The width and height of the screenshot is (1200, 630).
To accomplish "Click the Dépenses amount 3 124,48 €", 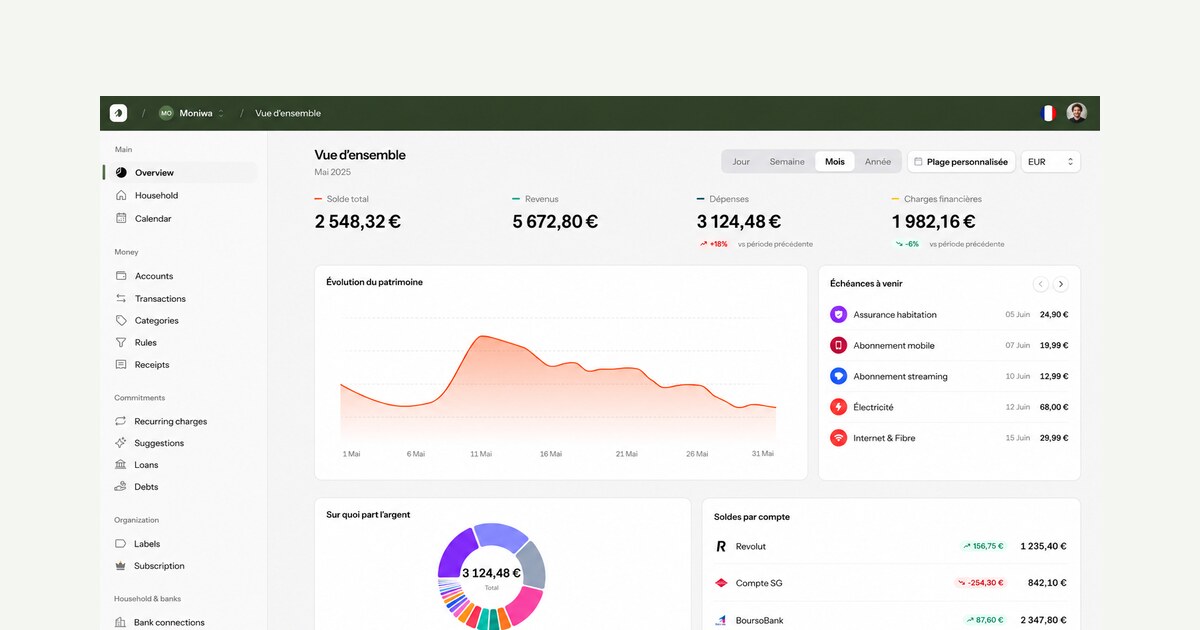I will pyautogui.click(x=739, y=222).
